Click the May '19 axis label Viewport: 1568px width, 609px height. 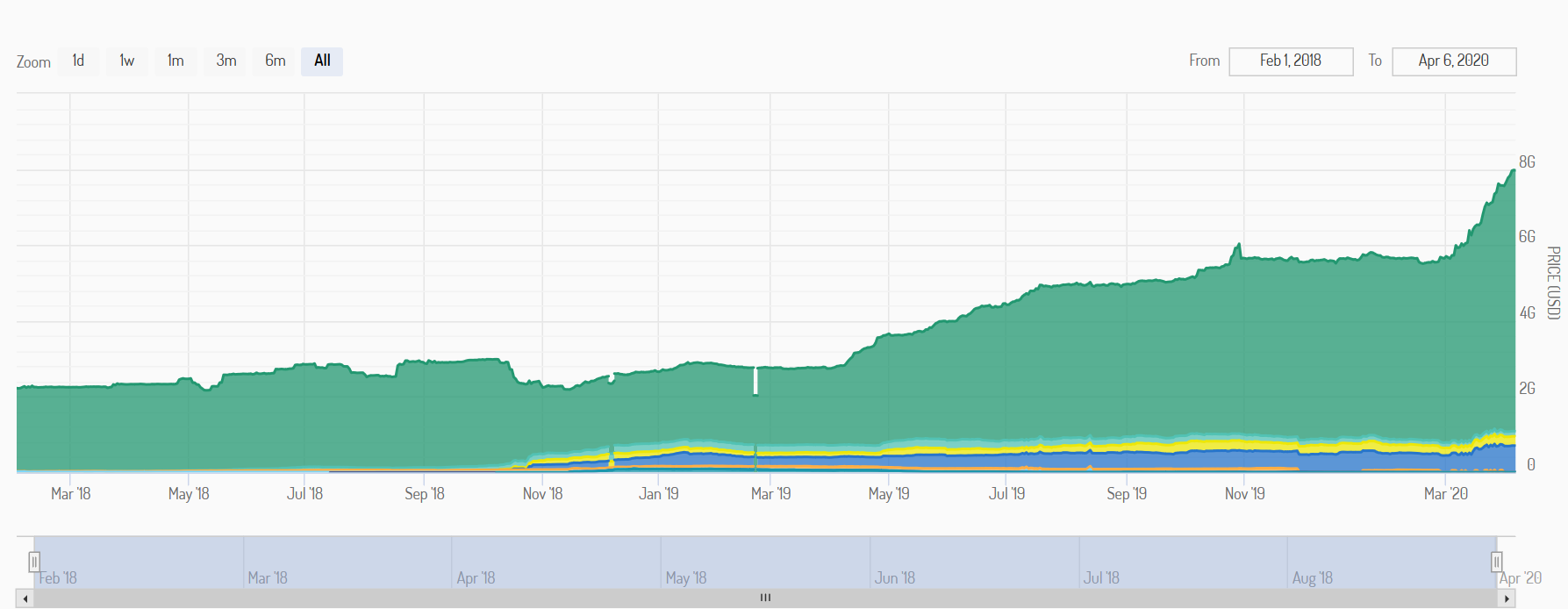[889, 494]
